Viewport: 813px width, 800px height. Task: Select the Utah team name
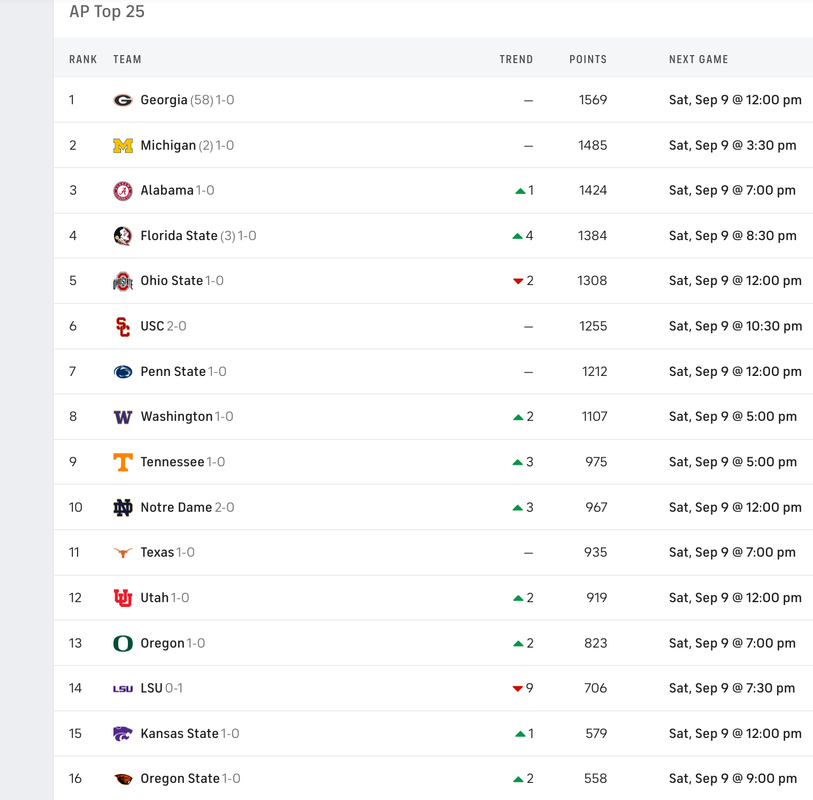155,598
